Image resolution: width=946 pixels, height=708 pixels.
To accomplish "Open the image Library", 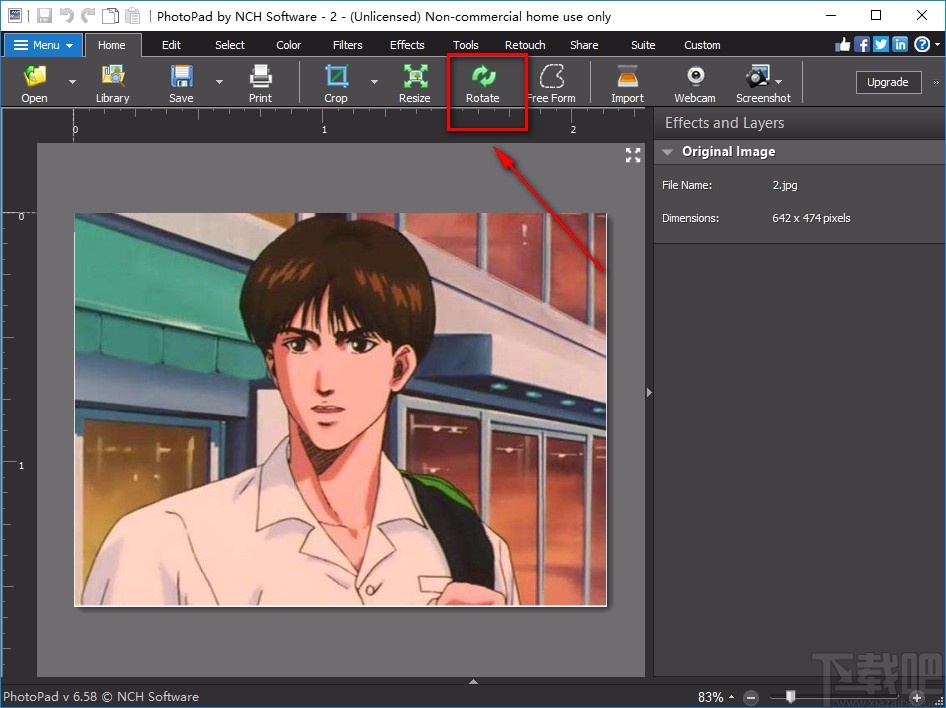I will tap(112, 77).
